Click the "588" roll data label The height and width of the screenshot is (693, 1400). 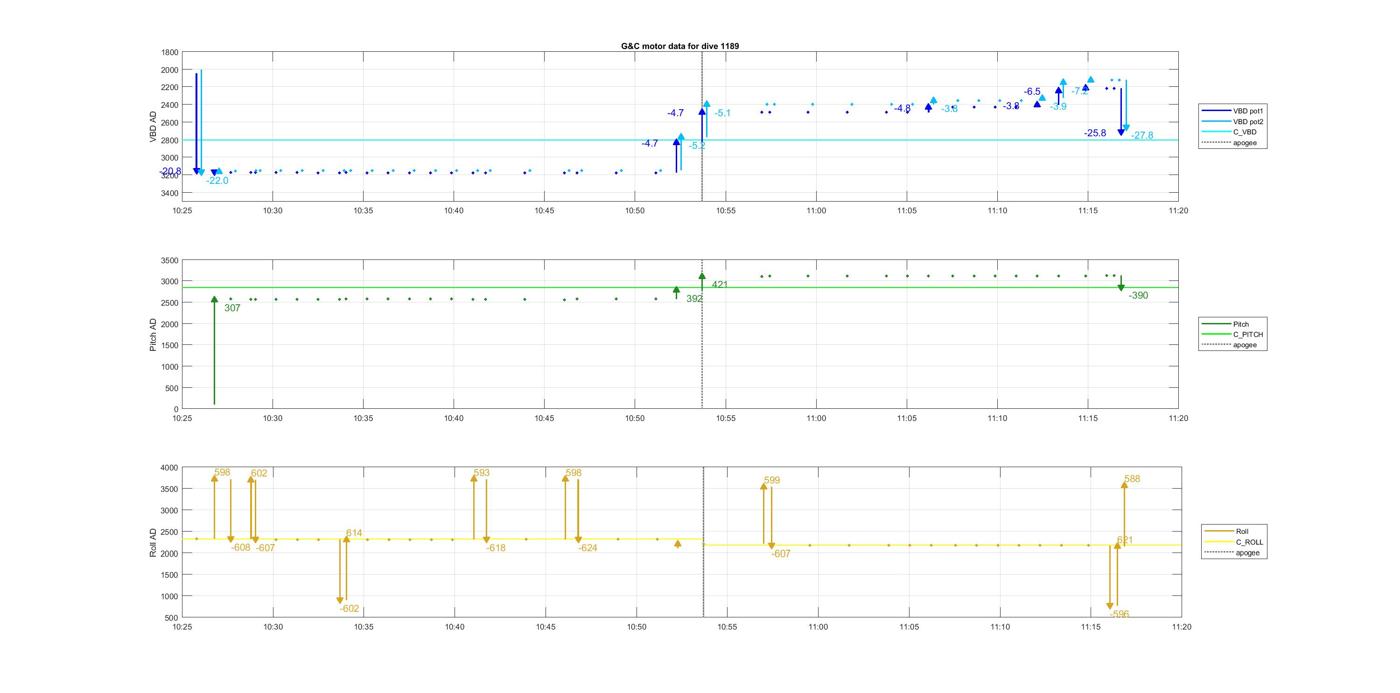point(1132,480)
